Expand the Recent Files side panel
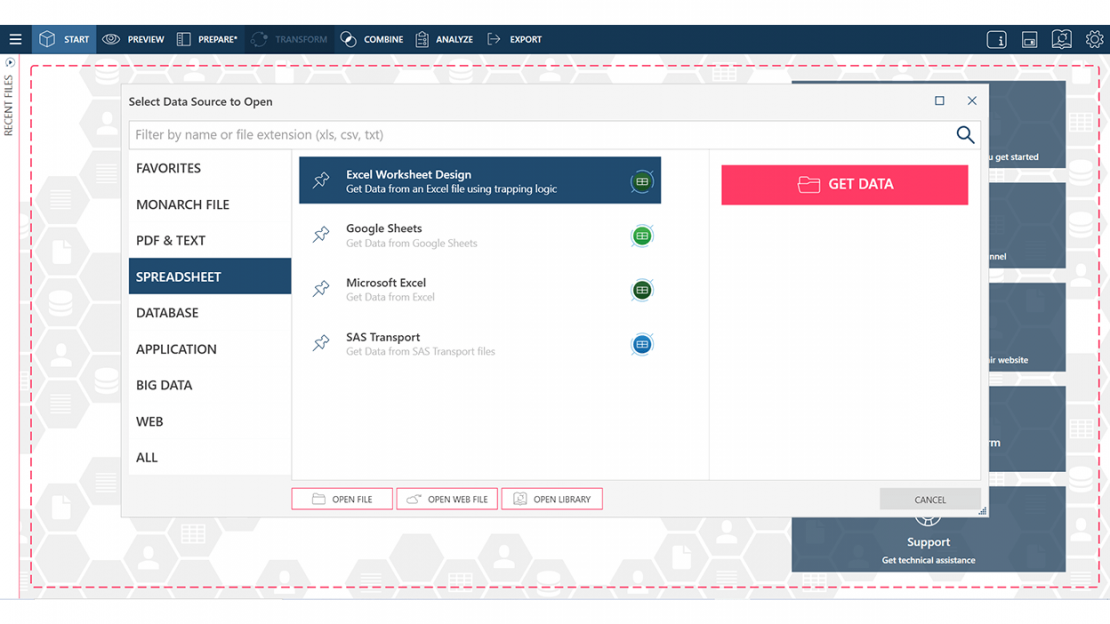The image size is (1110, 624). 8,61
